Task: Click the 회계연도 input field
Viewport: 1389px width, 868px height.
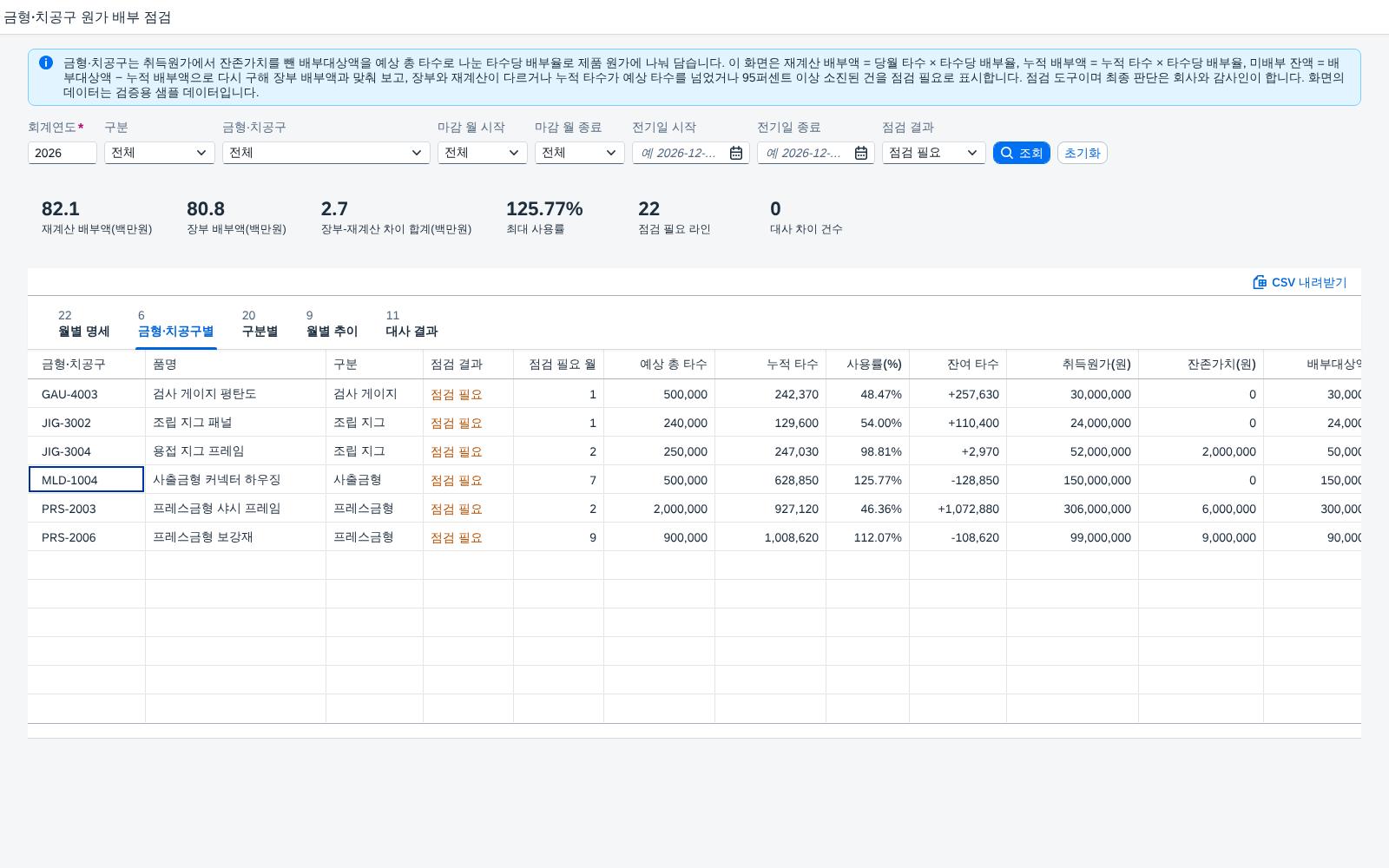Action: 63,153
